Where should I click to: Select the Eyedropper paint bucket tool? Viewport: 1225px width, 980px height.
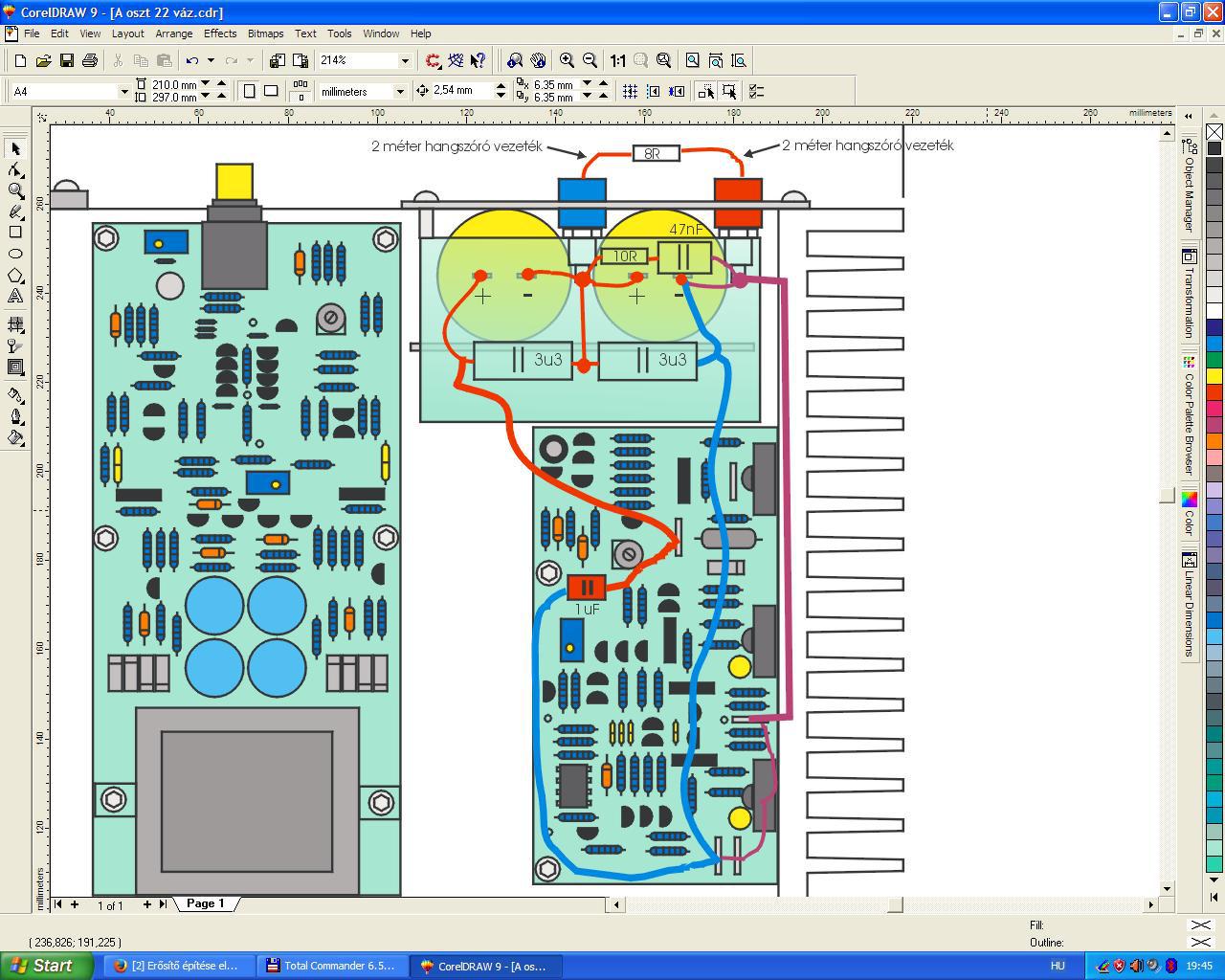[15, 394]
